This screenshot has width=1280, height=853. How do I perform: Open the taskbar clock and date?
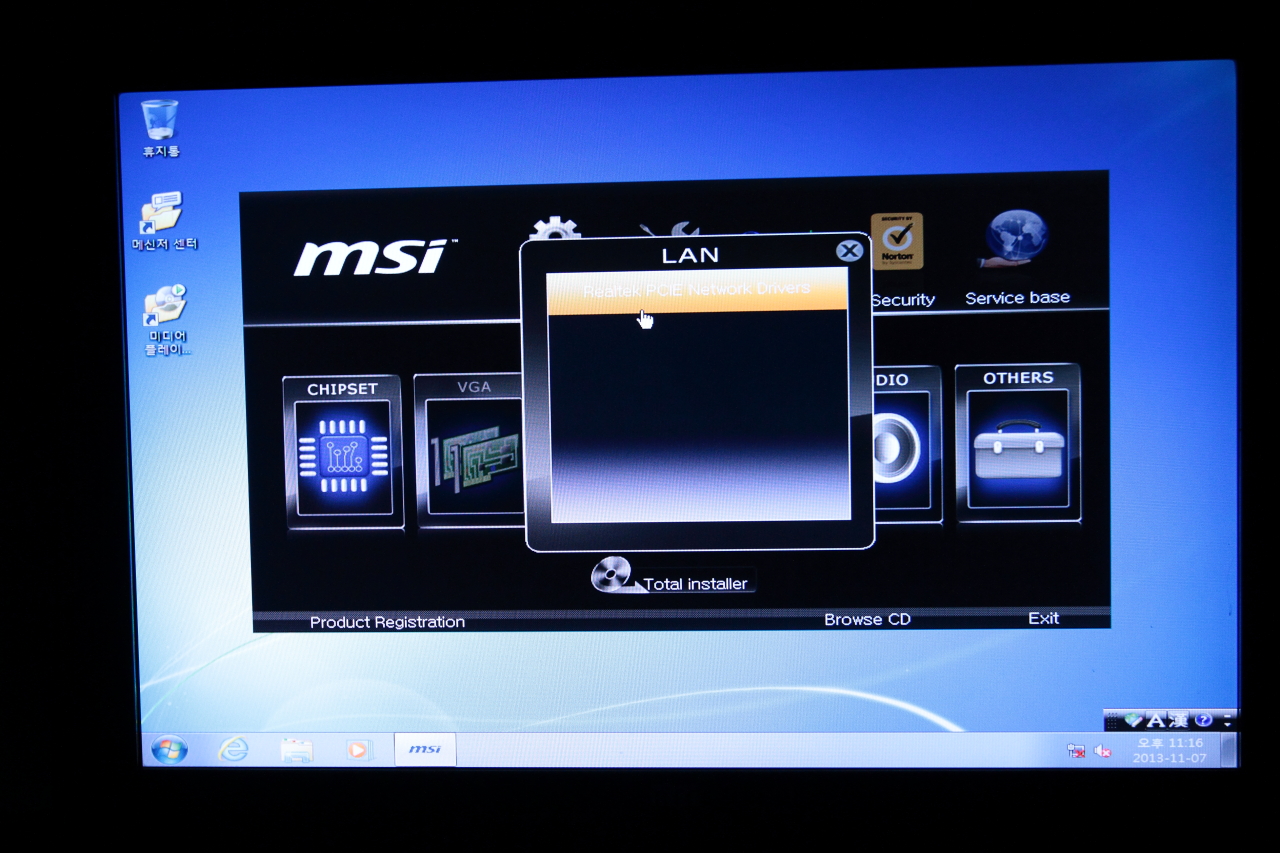(1169, 751)
